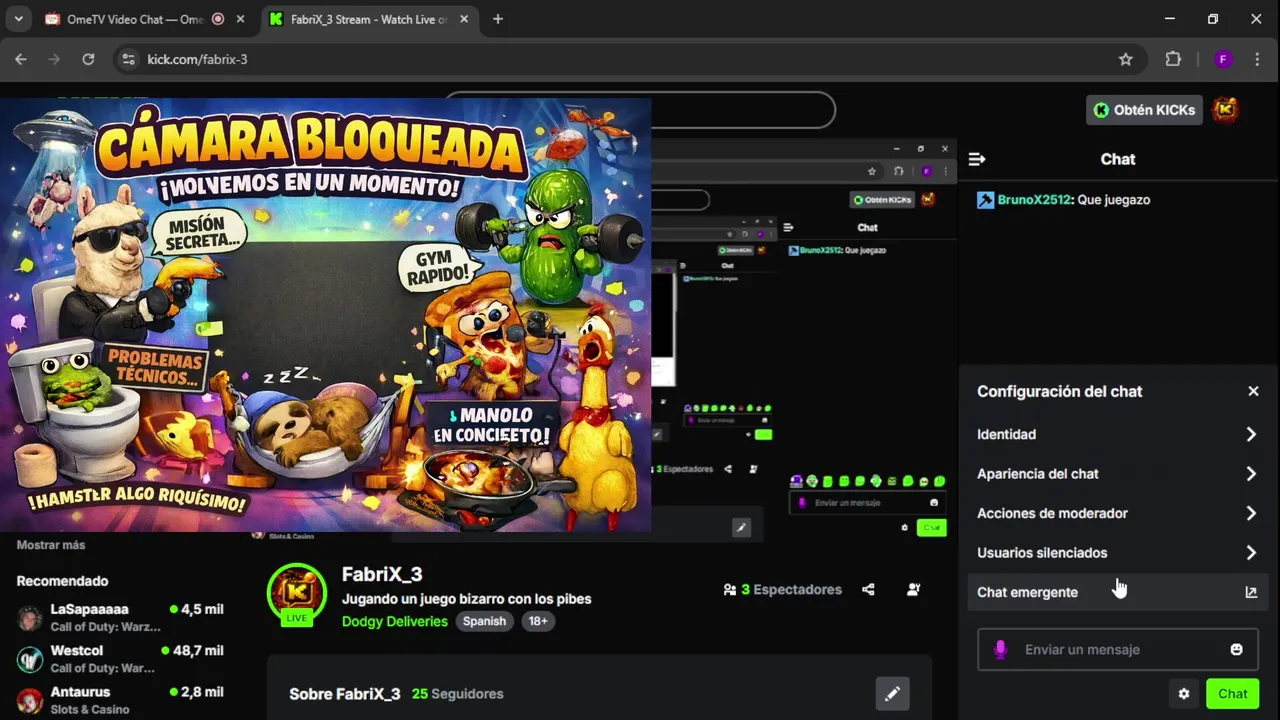
Task: Click FabriX_3 streamer name heading
Action: click(x=382, y=574)
